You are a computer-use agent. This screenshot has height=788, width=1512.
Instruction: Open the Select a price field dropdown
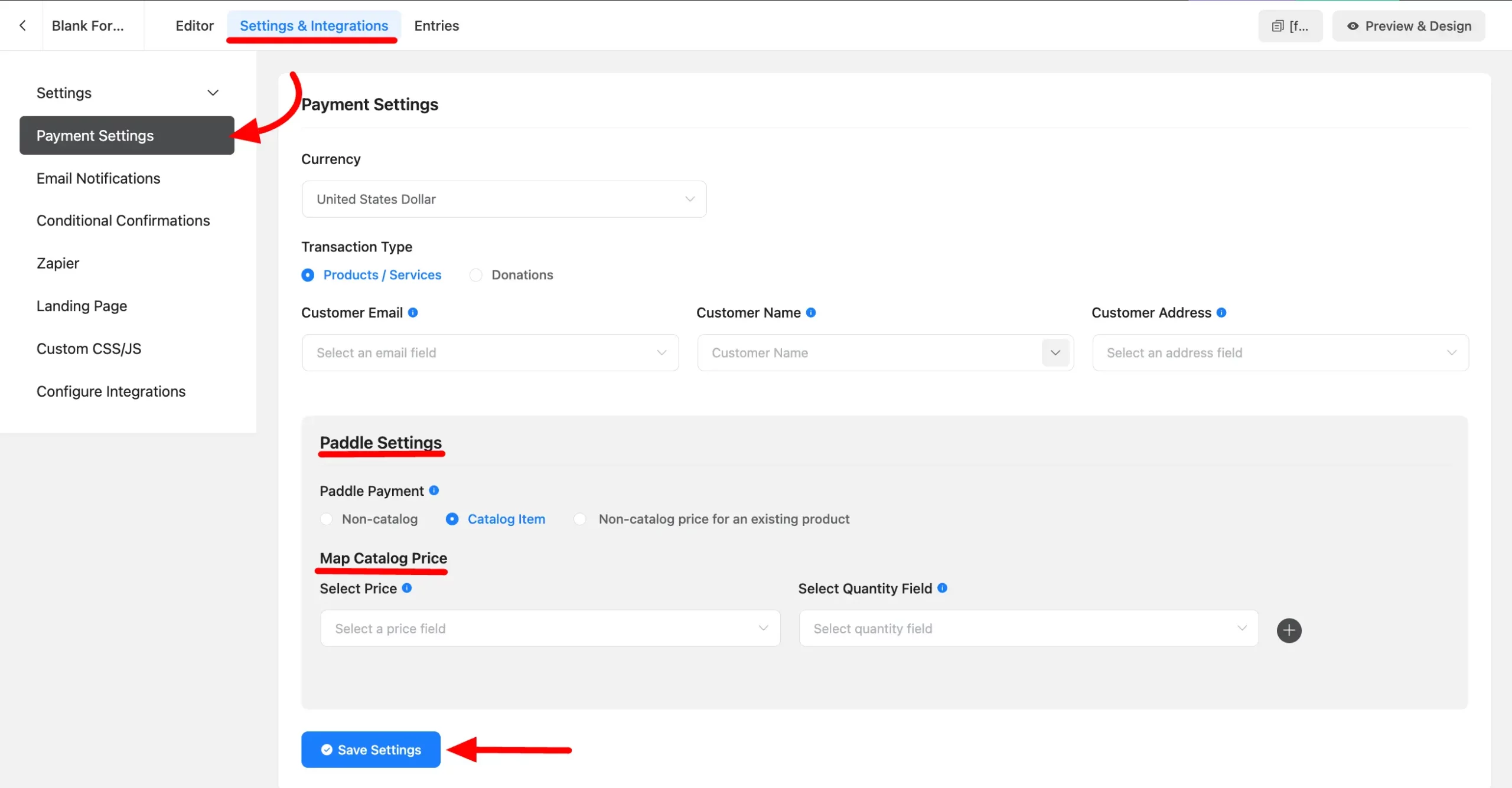coord(550,628)
